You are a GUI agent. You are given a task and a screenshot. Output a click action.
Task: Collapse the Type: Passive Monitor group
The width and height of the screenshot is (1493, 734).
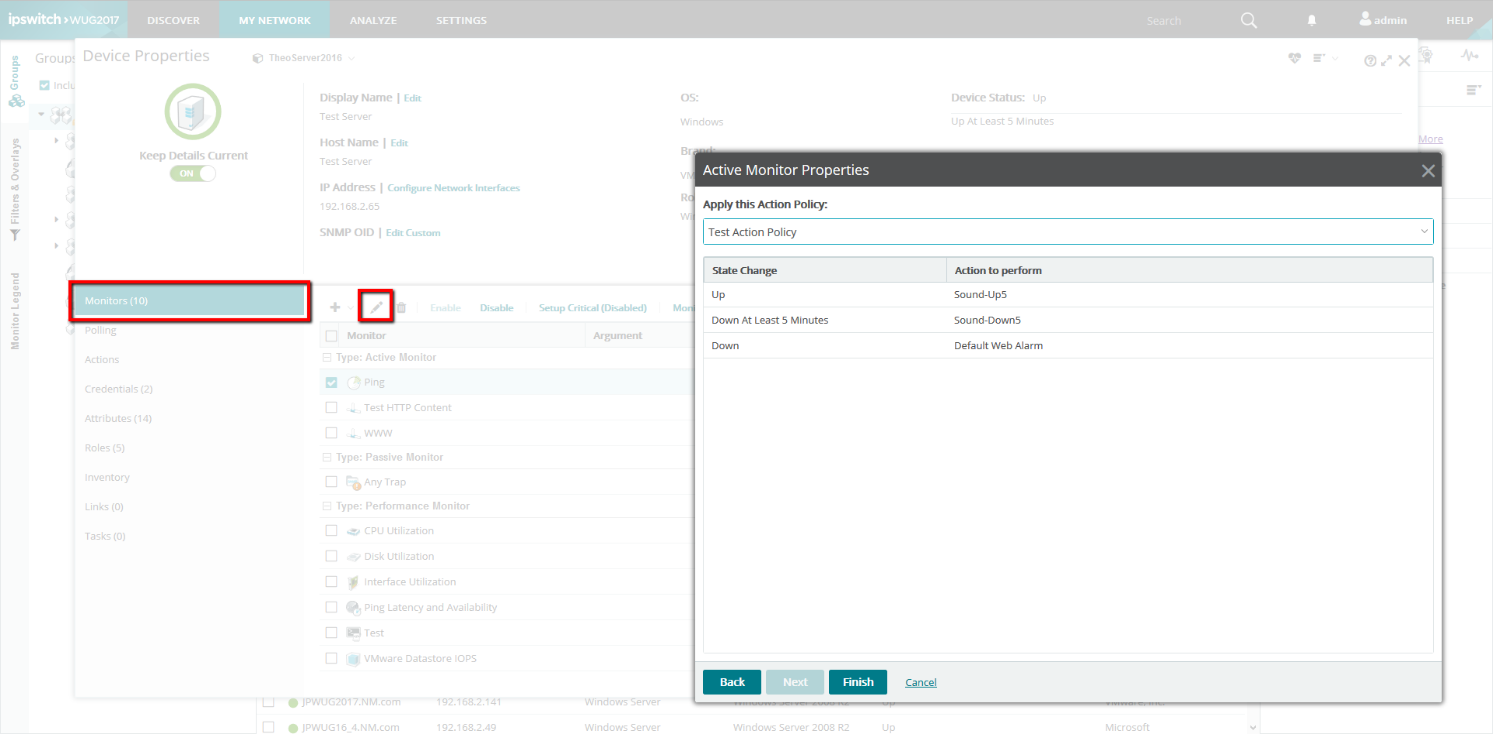pos(326,457)
